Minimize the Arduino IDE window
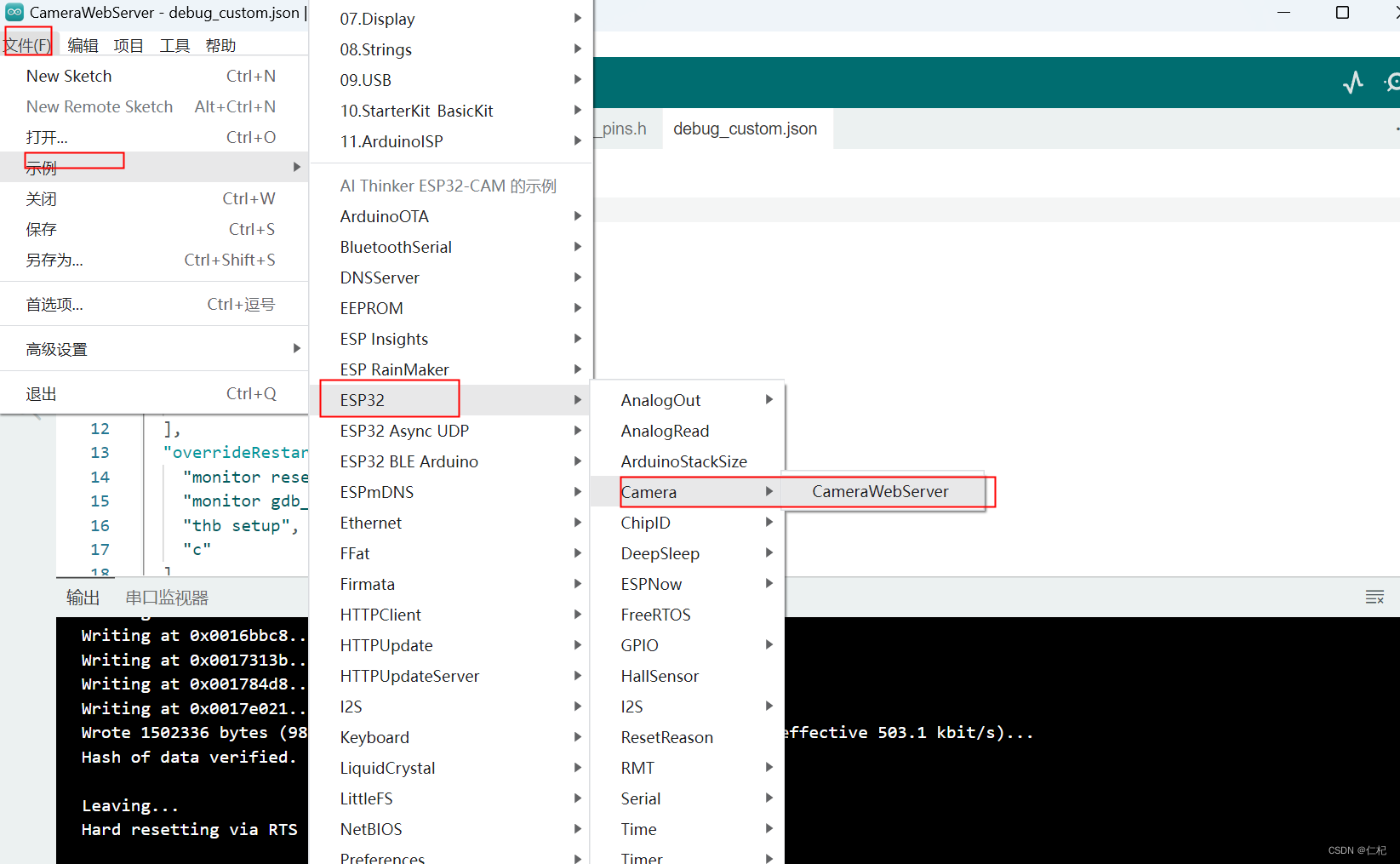Image resolution: width=1400 pixels, height=864 pixels. tap(1283, 12)
